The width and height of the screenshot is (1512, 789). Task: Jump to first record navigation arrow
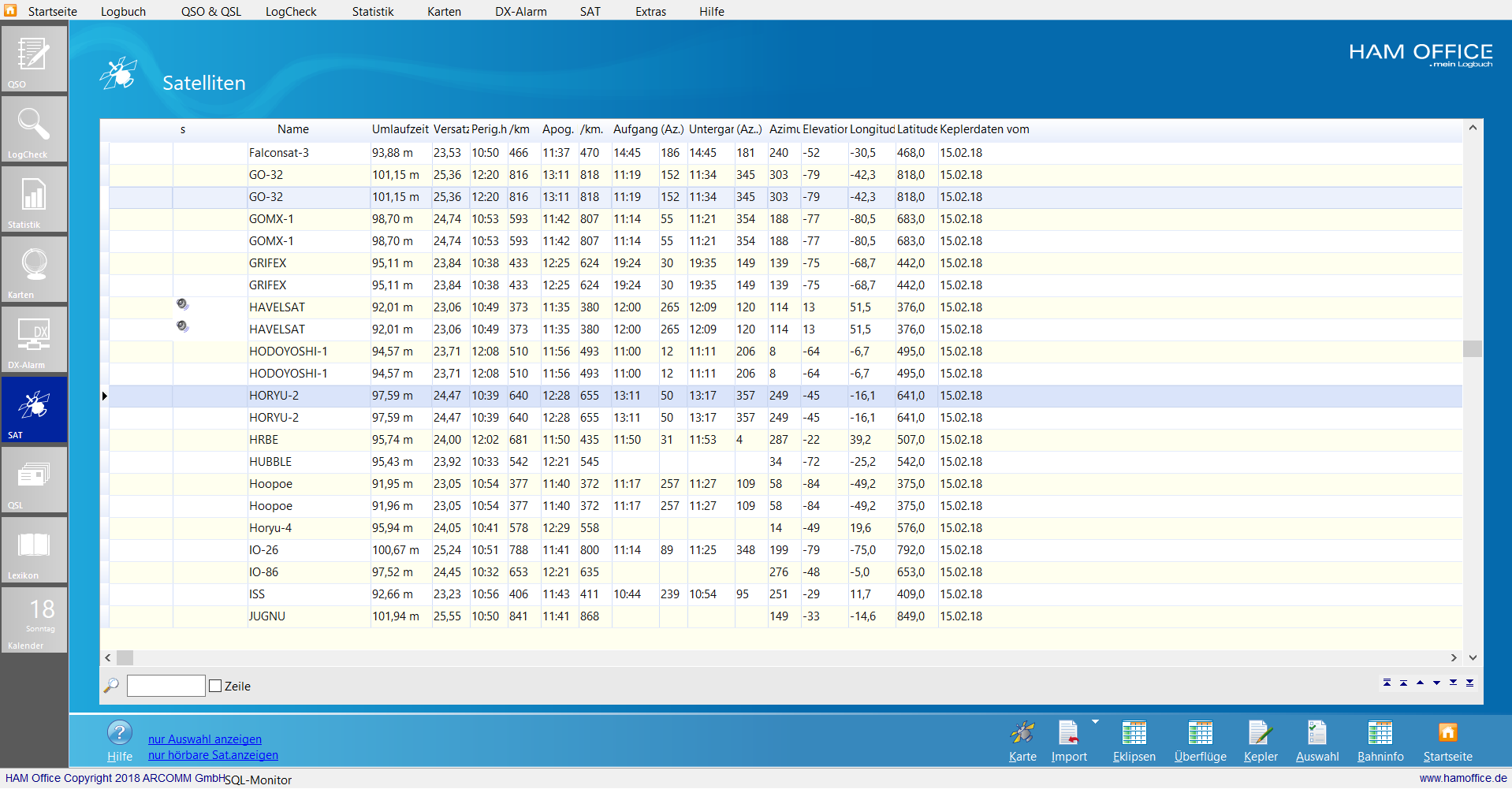[1387, 683]
